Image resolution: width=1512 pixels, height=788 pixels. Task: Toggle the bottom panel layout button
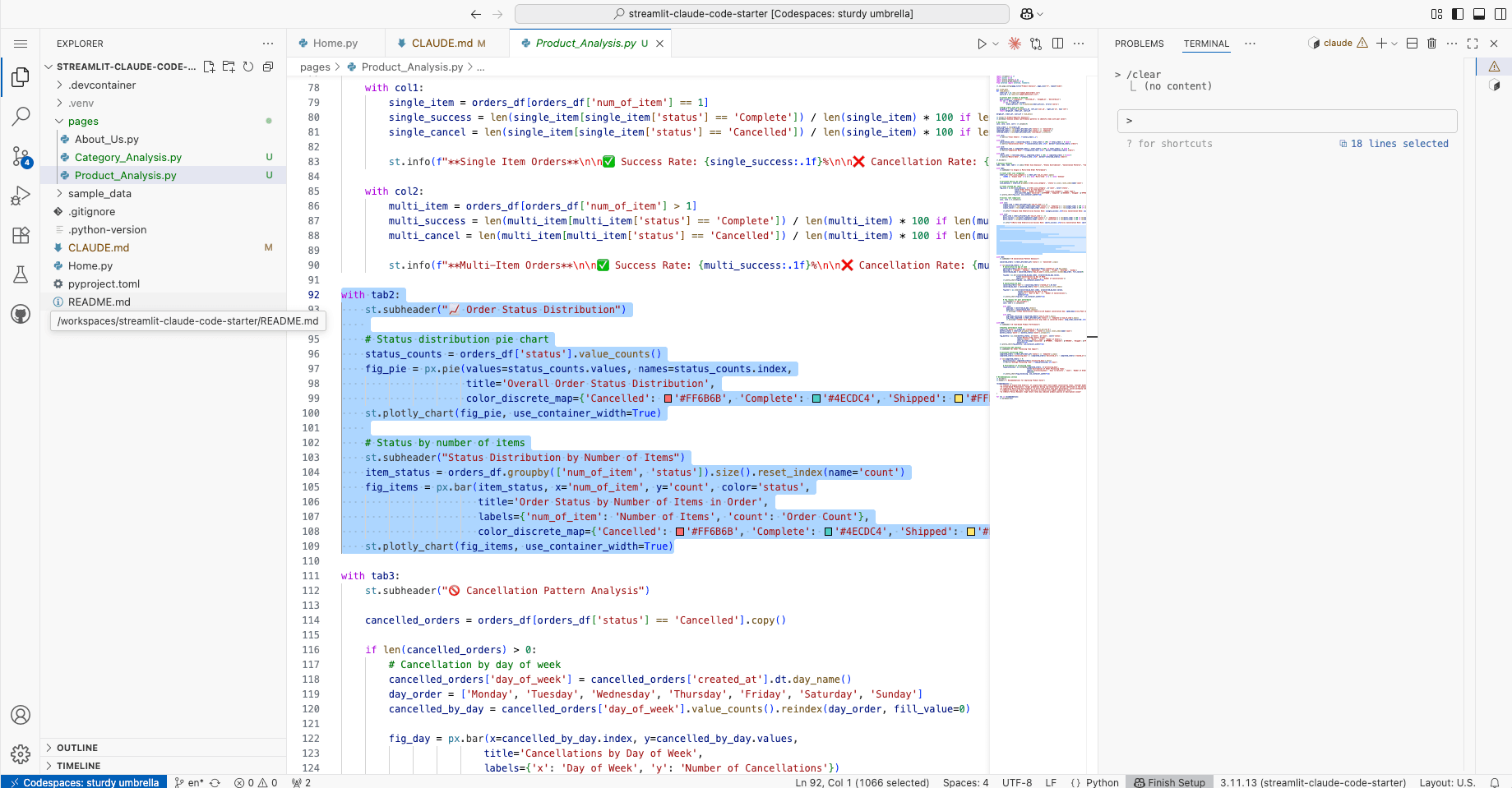[1479, 14]
